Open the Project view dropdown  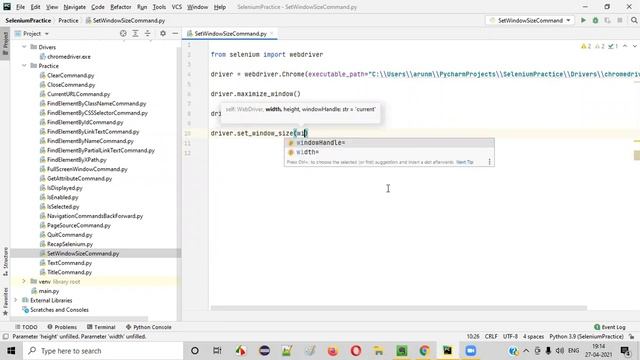(32, 33)
